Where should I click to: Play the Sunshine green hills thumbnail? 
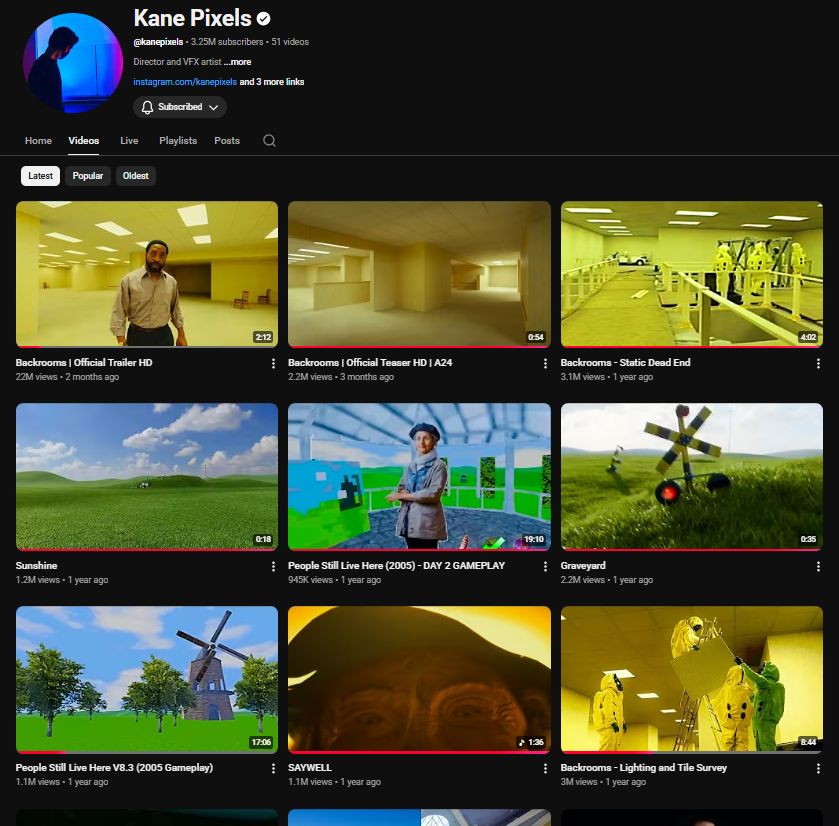[147, 477]
